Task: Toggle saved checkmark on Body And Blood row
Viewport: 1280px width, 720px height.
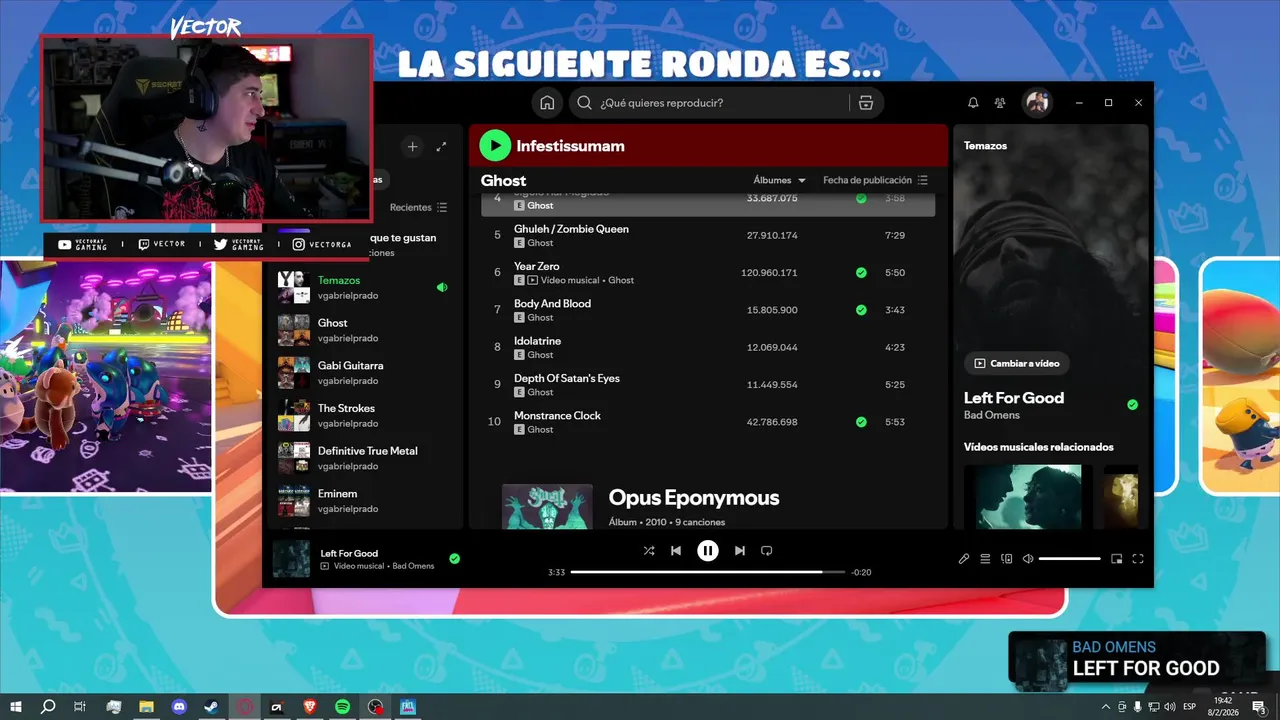Action: (861, 310)
